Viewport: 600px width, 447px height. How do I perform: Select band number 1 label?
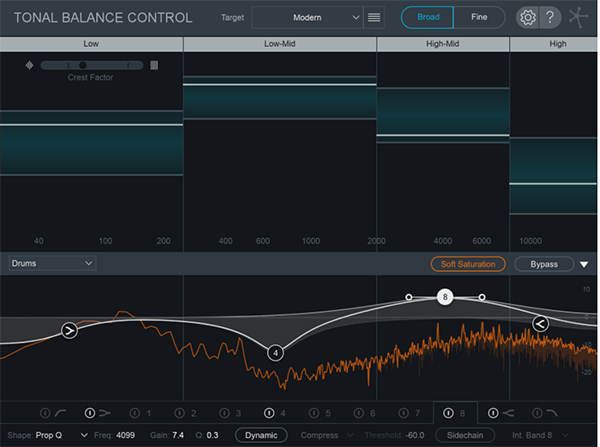click(x=149, y=413)
